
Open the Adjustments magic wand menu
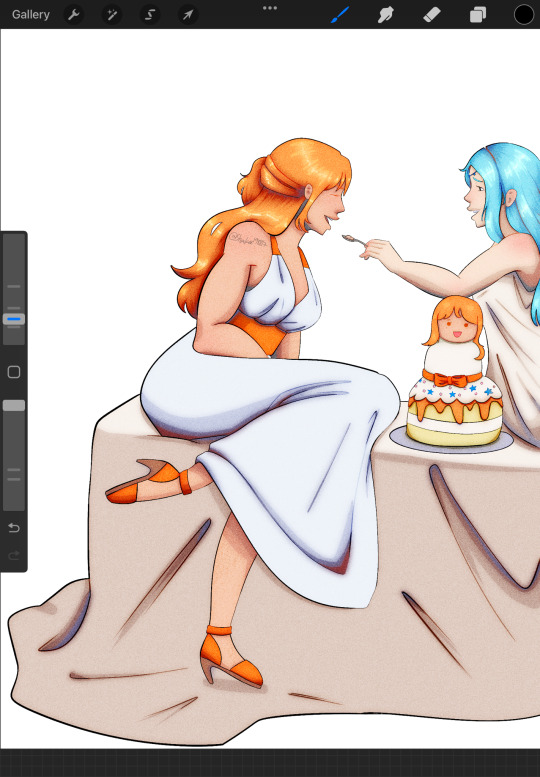click(112, 15)
